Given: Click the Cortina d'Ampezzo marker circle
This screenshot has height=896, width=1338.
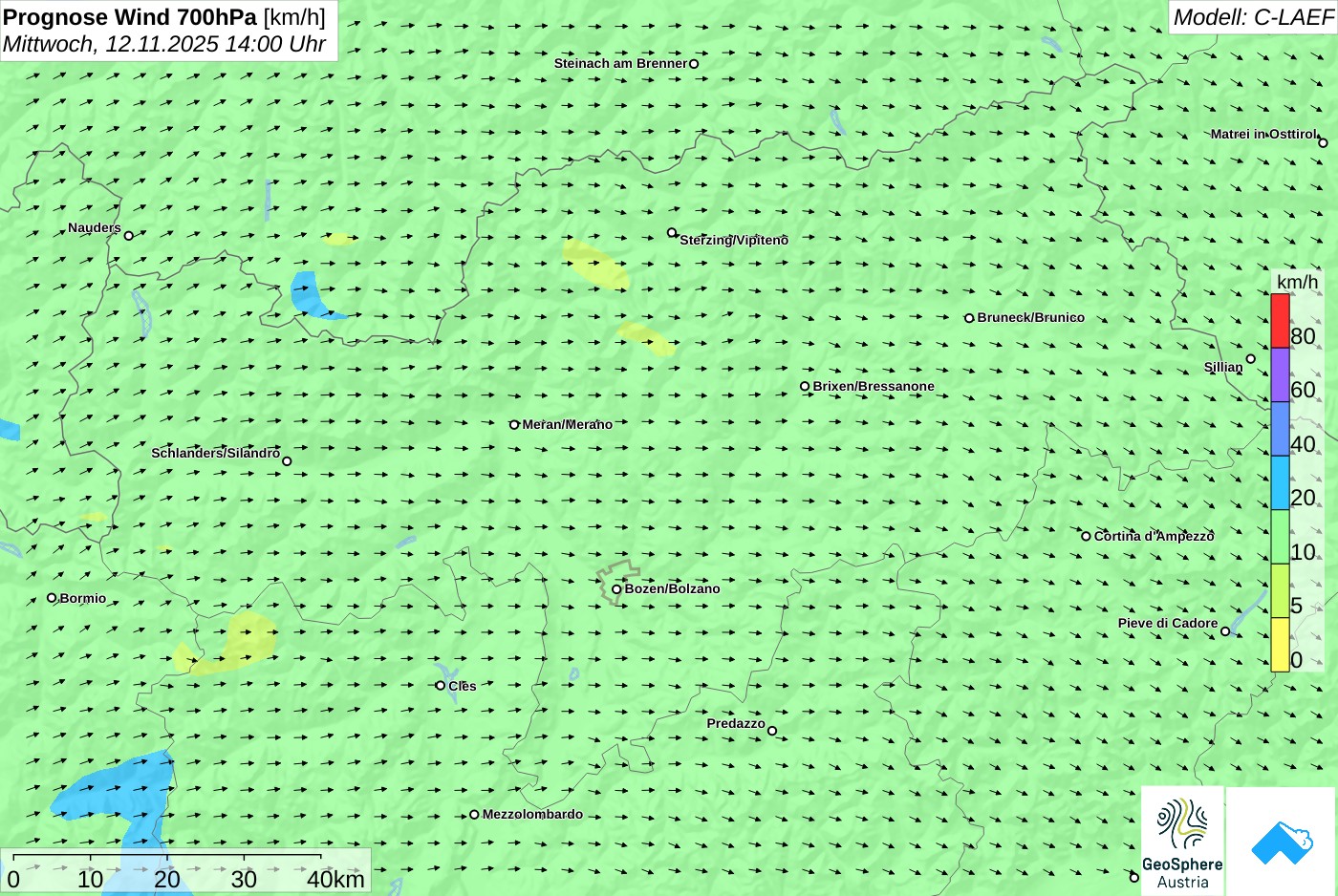Looking at the screenshot, I should (x=1086, y=536).
